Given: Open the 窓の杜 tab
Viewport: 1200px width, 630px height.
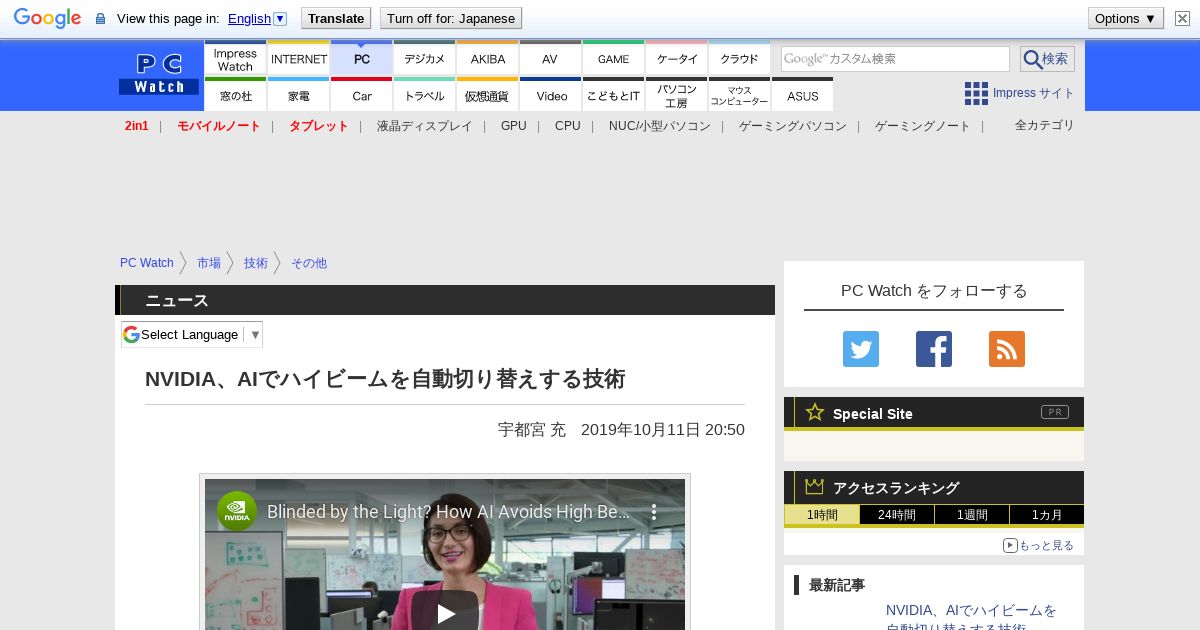Looking at the screenshot, I should pyautogui.click(x=235, y=95).
